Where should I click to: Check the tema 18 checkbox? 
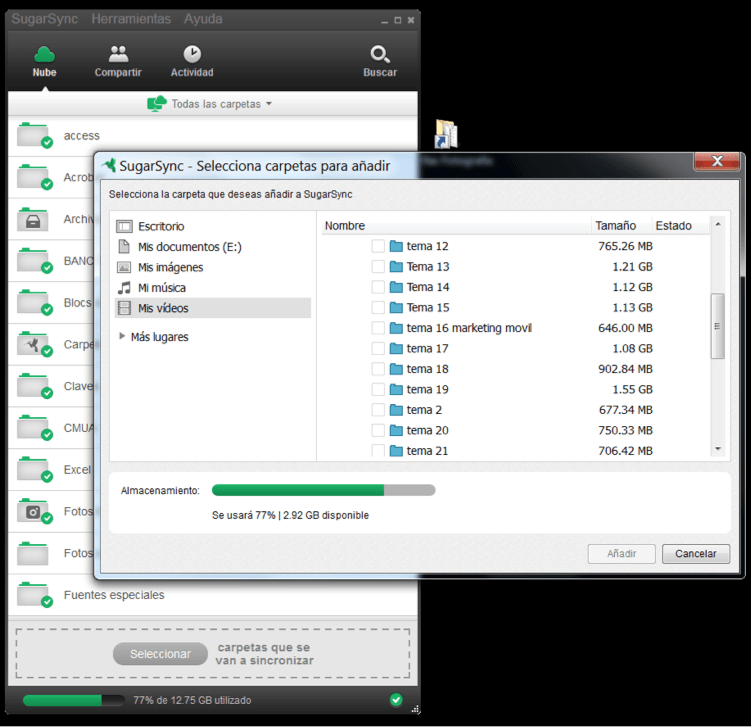tap(378, 369)
